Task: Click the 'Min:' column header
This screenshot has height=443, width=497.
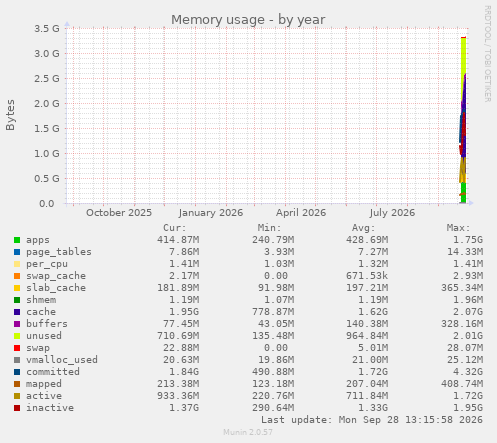Action: (x=269, y=228)
